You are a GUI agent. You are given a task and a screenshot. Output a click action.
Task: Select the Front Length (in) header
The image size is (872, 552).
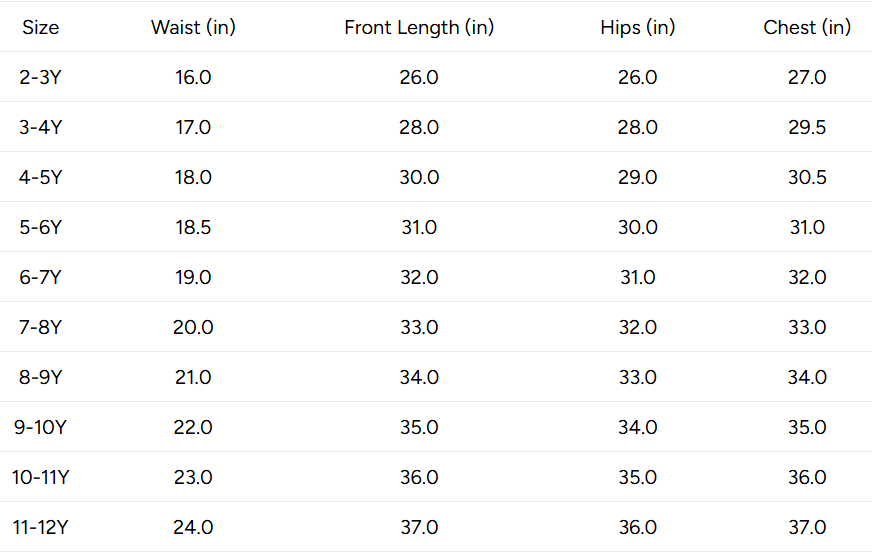click(x=419, y=27)
